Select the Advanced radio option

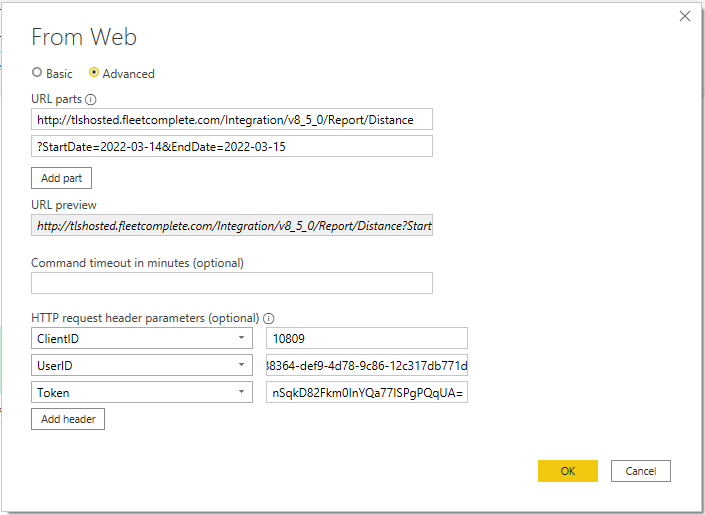pyautogui.click(x=94, y=72)
